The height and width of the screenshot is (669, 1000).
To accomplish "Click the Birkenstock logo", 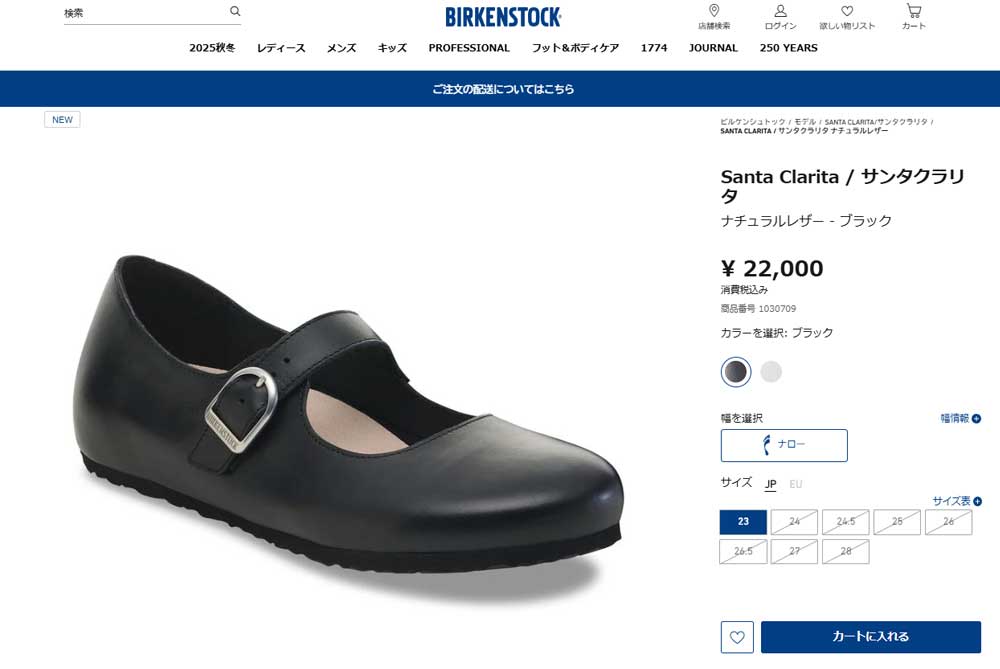I will click(x=503, y=17).
